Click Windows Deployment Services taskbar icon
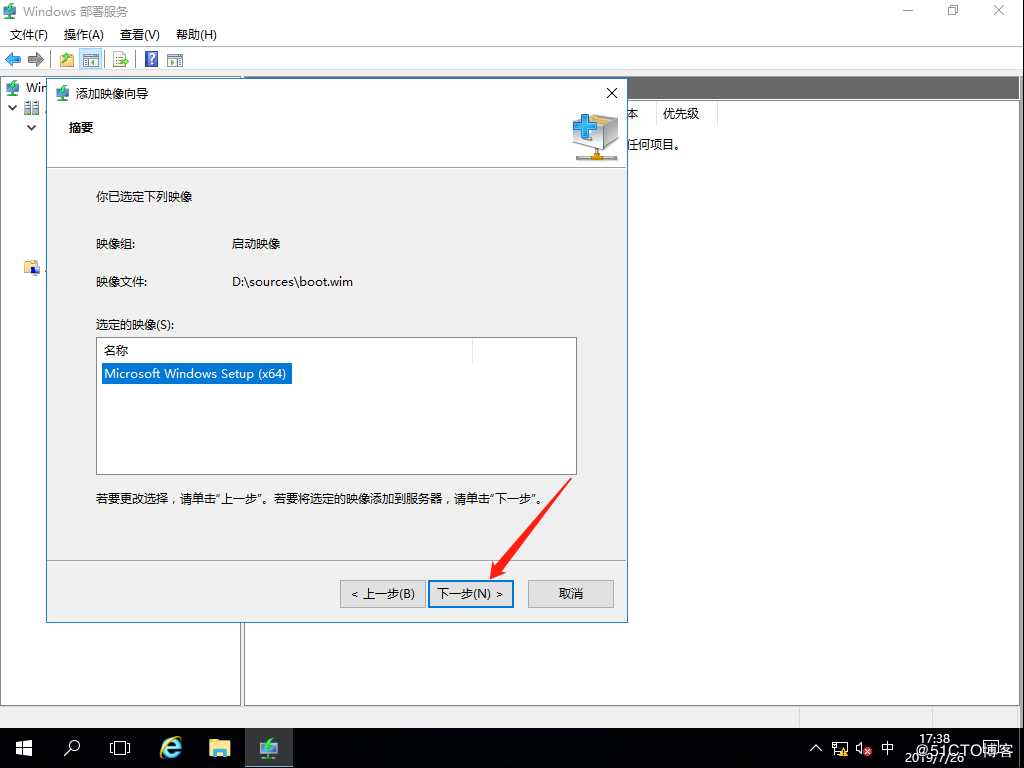This screenshot has height=768, width=1024. pos(268,748)
